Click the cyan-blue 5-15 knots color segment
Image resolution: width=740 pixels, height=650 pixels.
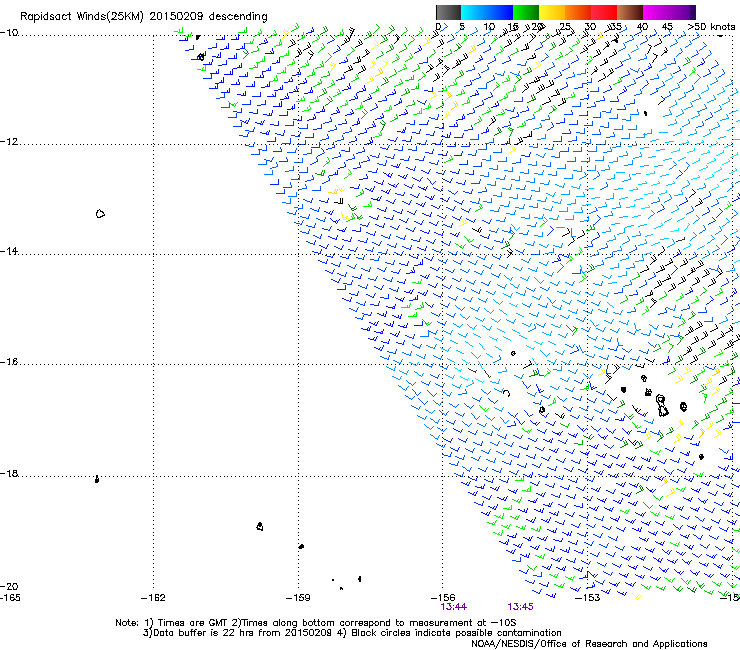tap(487, 12)
